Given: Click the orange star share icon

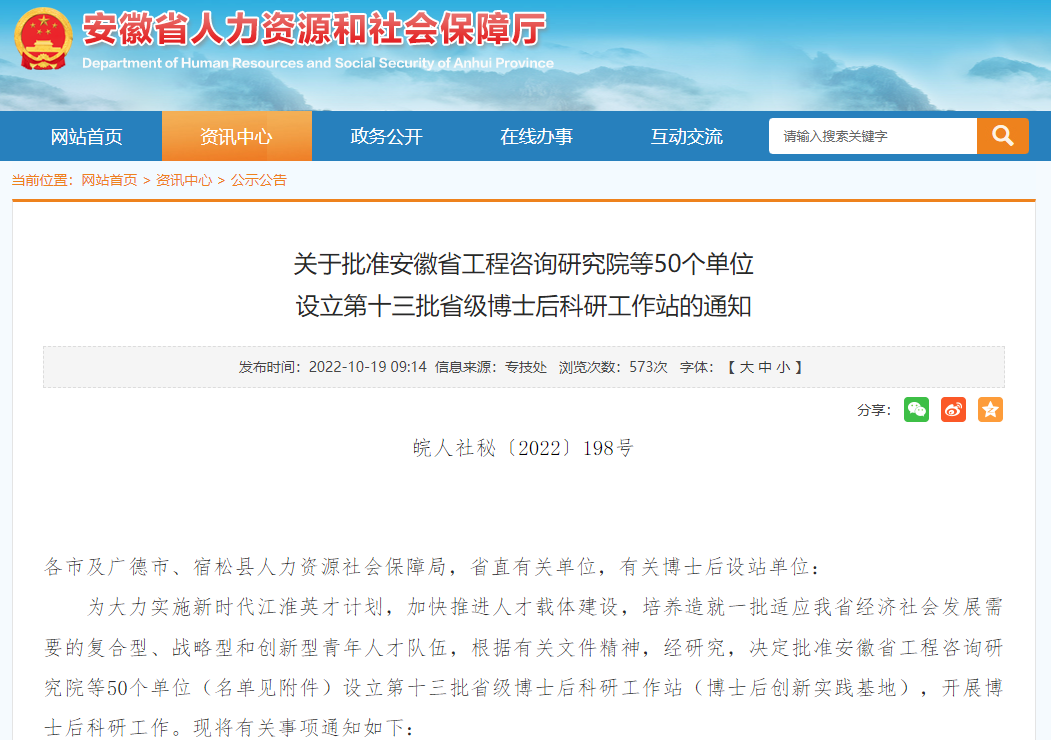Looking at the screenshot, I should pyautogui.click(x=990, y=409).
